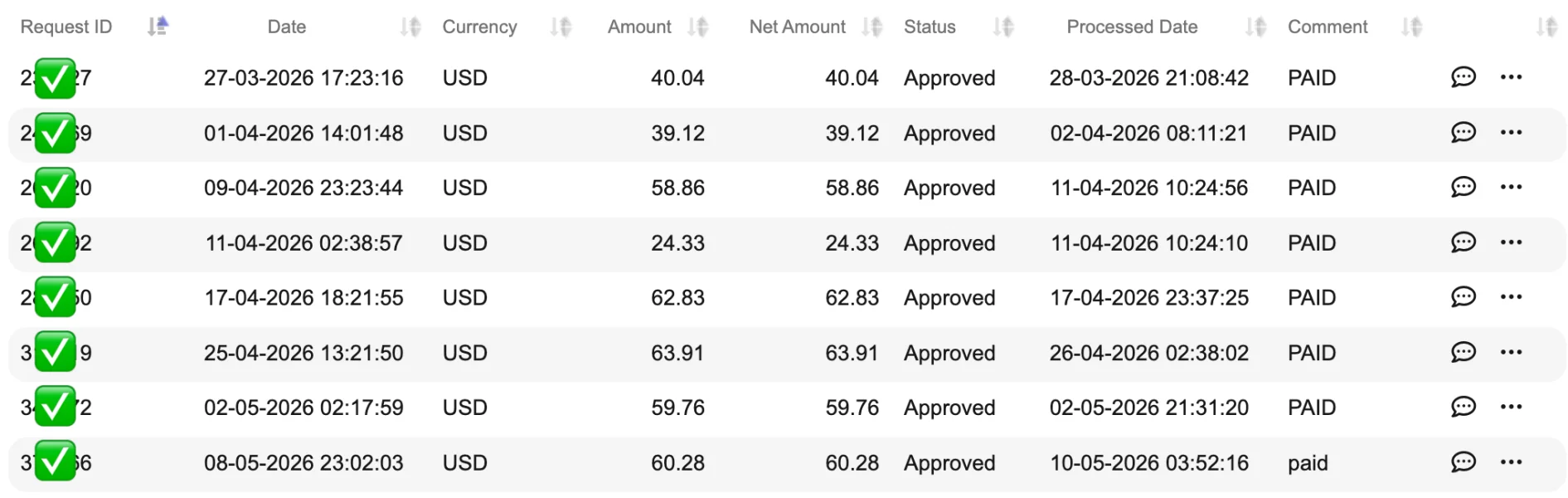This screenshot has height=498, width=1568.
Task: Open comment bubble for the 39.12 payment
Action: [1463, 132]
